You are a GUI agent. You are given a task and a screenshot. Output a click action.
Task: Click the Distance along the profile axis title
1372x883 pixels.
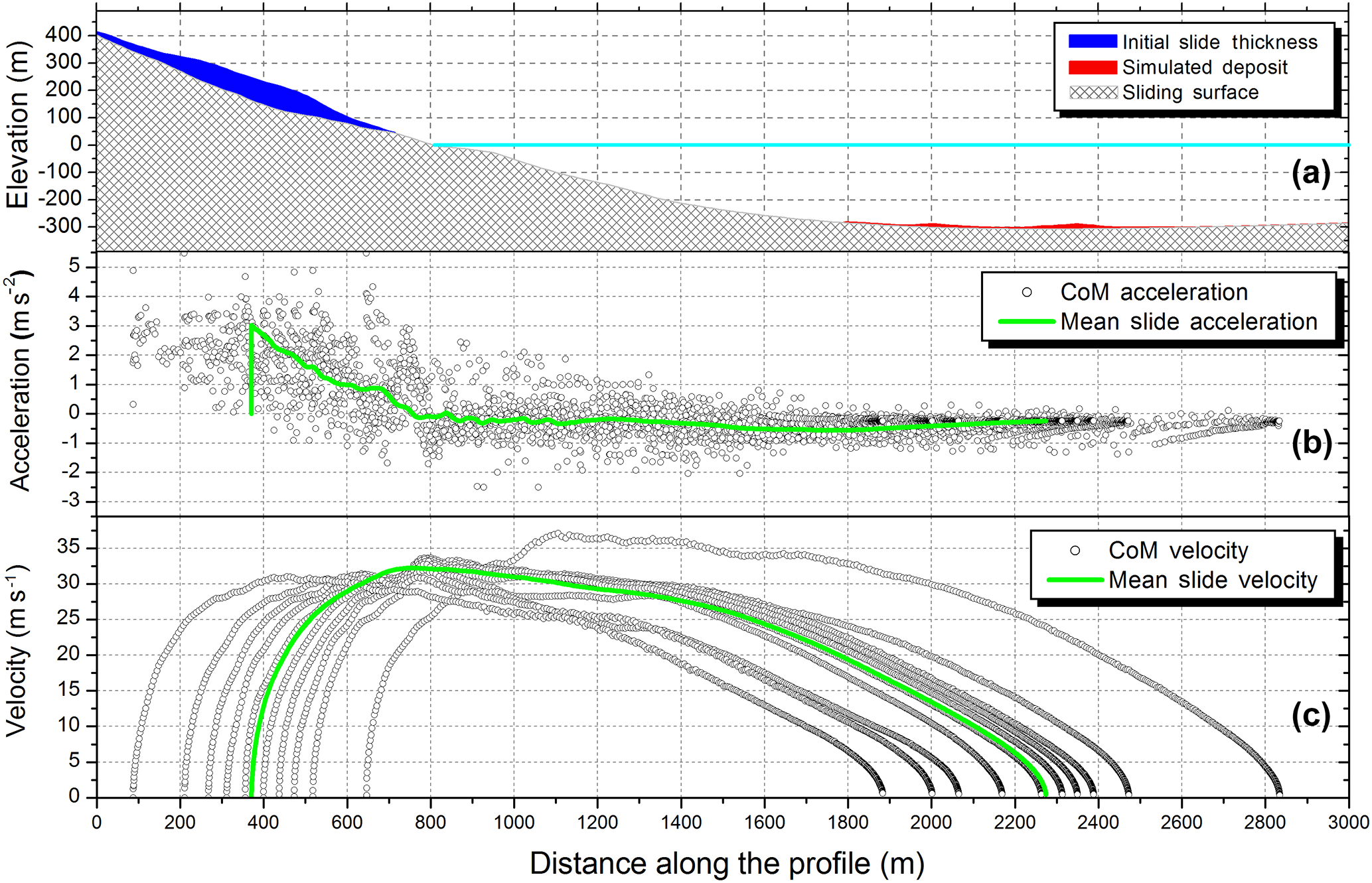(726, 864)
